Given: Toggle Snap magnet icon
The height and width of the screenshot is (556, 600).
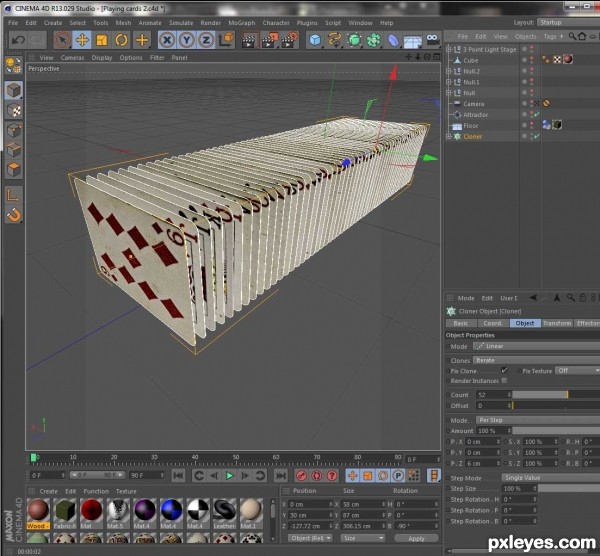Looking at the screenshot, I should pos(14,215).
